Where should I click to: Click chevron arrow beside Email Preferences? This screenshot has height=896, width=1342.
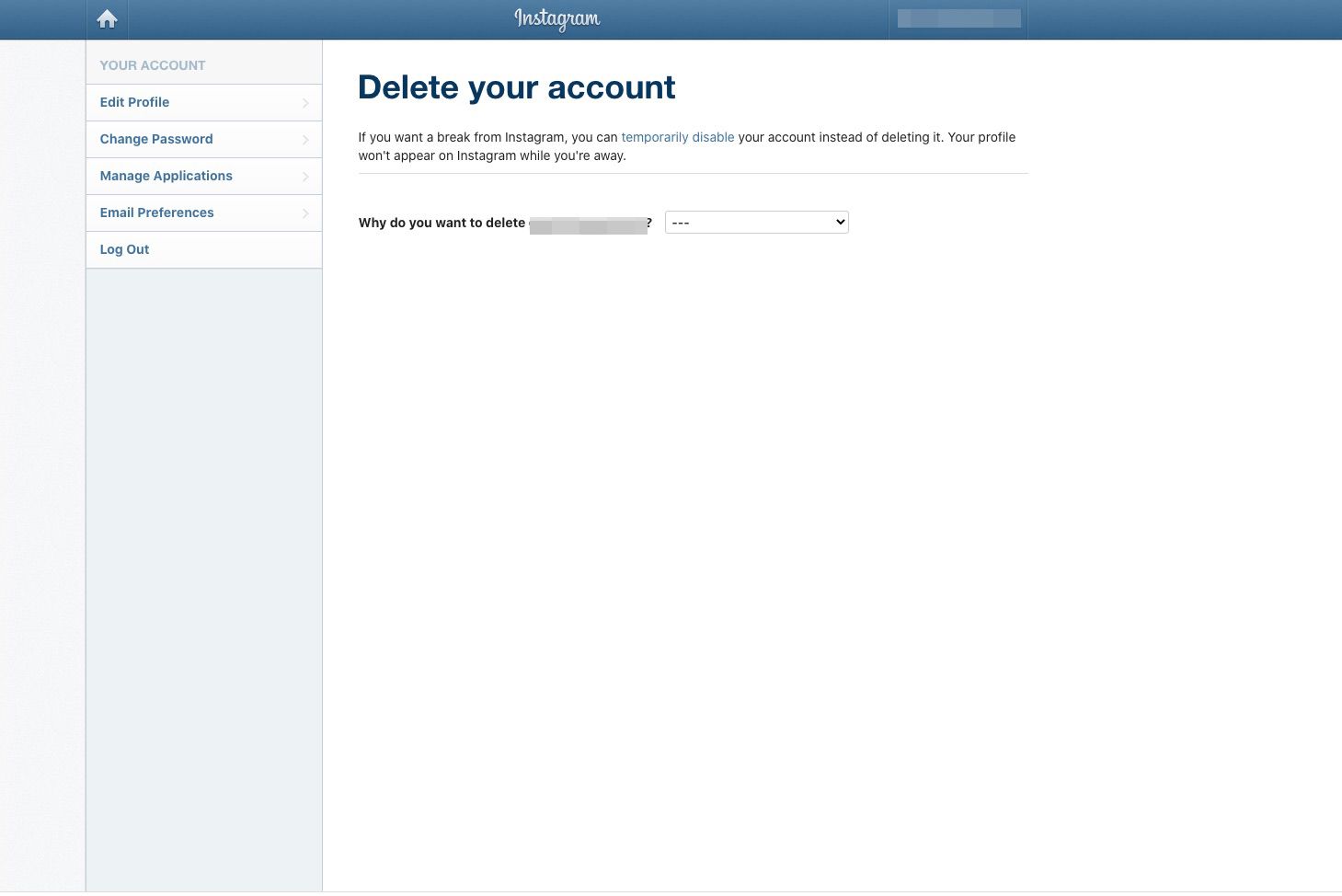(x=305, y=213)
